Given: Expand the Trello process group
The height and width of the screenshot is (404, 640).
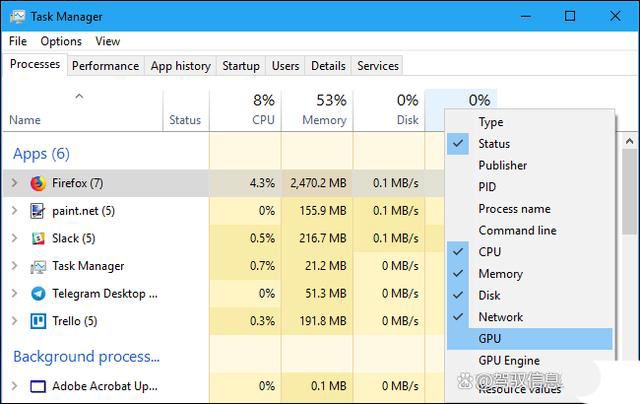Looking at the screenshot, I should tap(14, 321).
